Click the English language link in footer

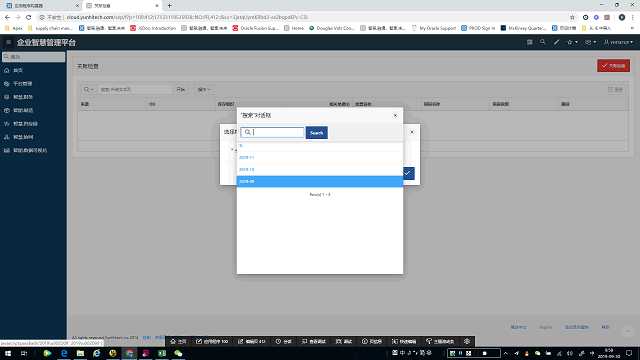[545, 327]
